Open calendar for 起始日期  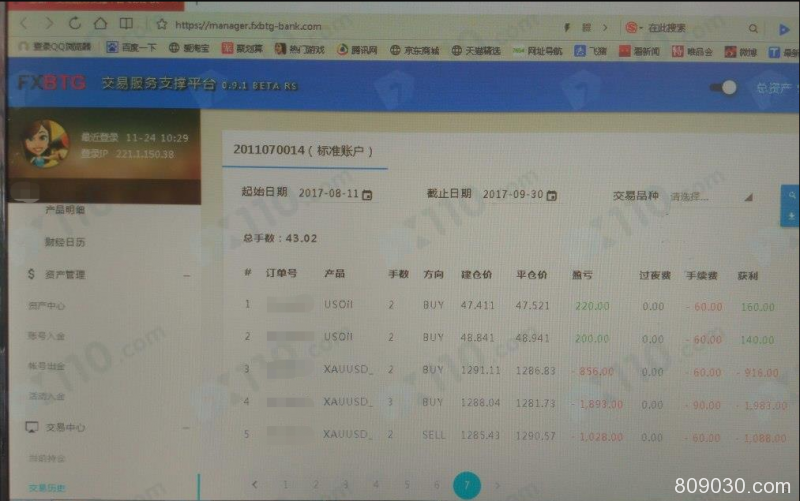pos(367,195)
